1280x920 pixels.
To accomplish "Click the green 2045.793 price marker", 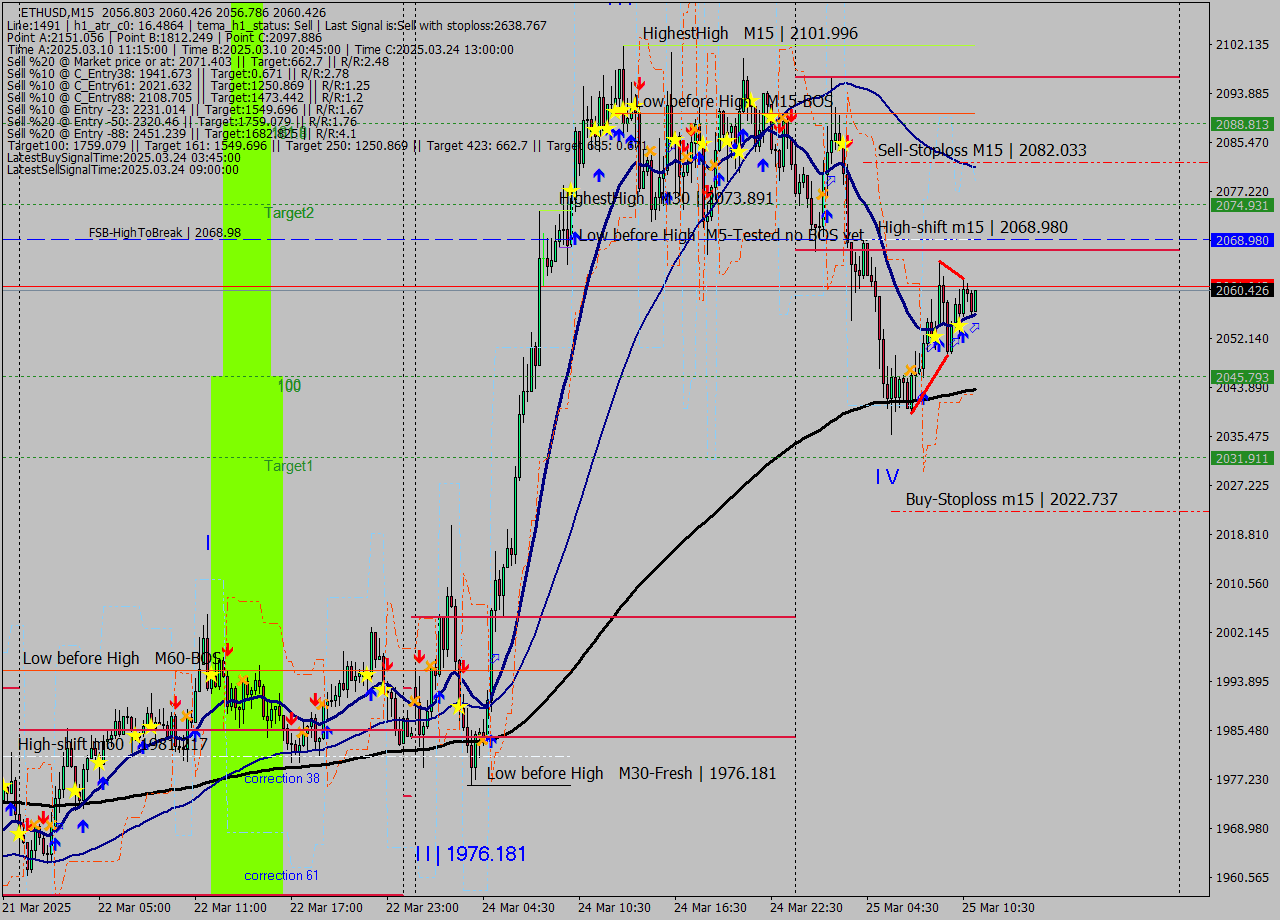I will 1242,377.
